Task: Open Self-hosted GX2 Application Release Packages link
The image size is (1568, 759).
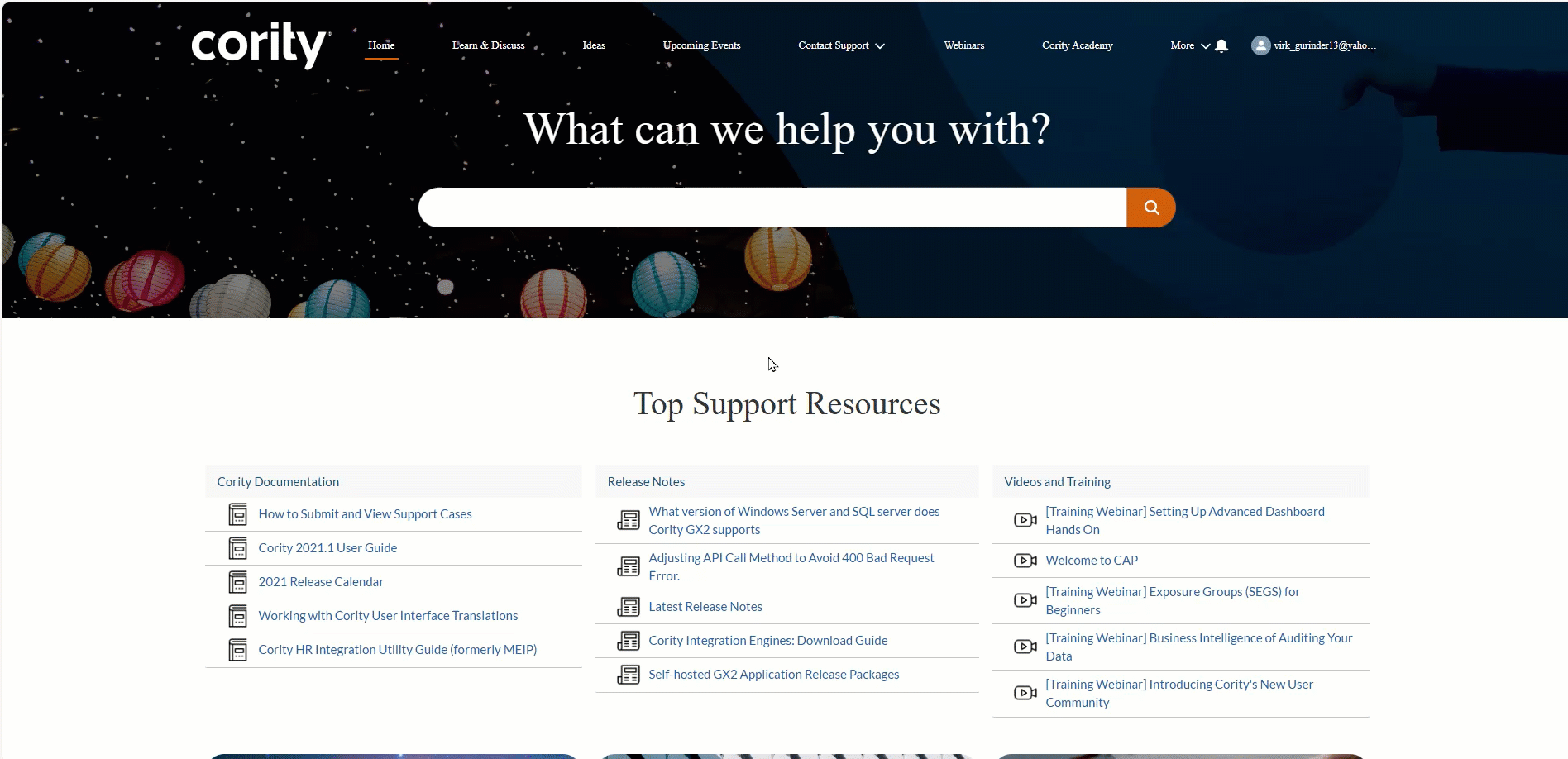Action: (774, 675)
